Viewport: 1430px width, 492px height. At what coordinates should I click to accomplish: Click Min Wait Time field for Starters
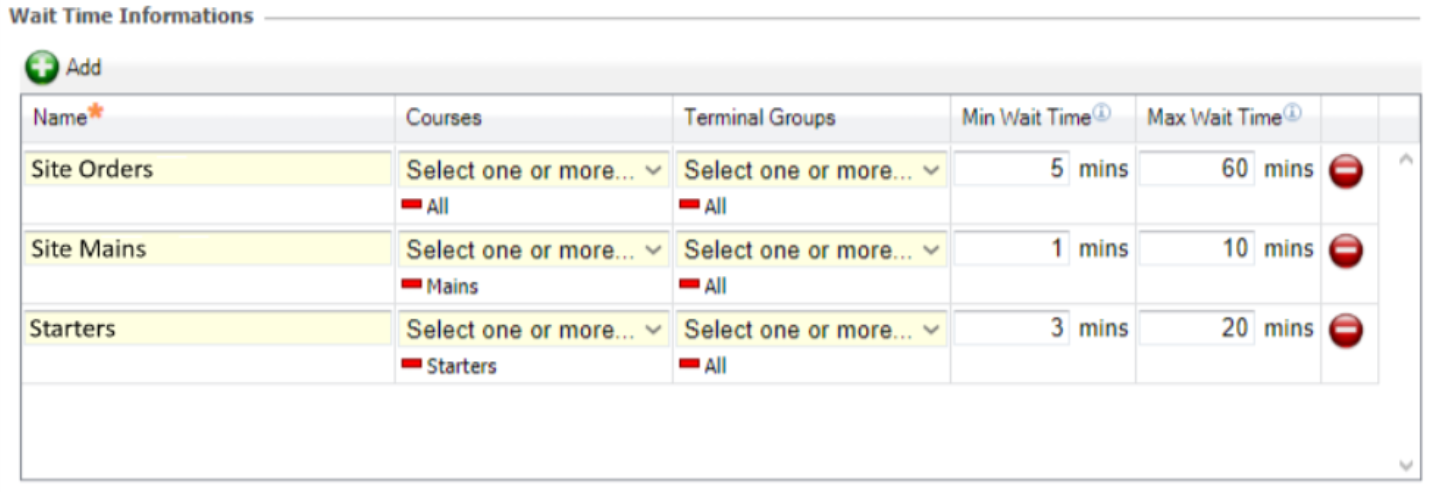pos(1012,328)
